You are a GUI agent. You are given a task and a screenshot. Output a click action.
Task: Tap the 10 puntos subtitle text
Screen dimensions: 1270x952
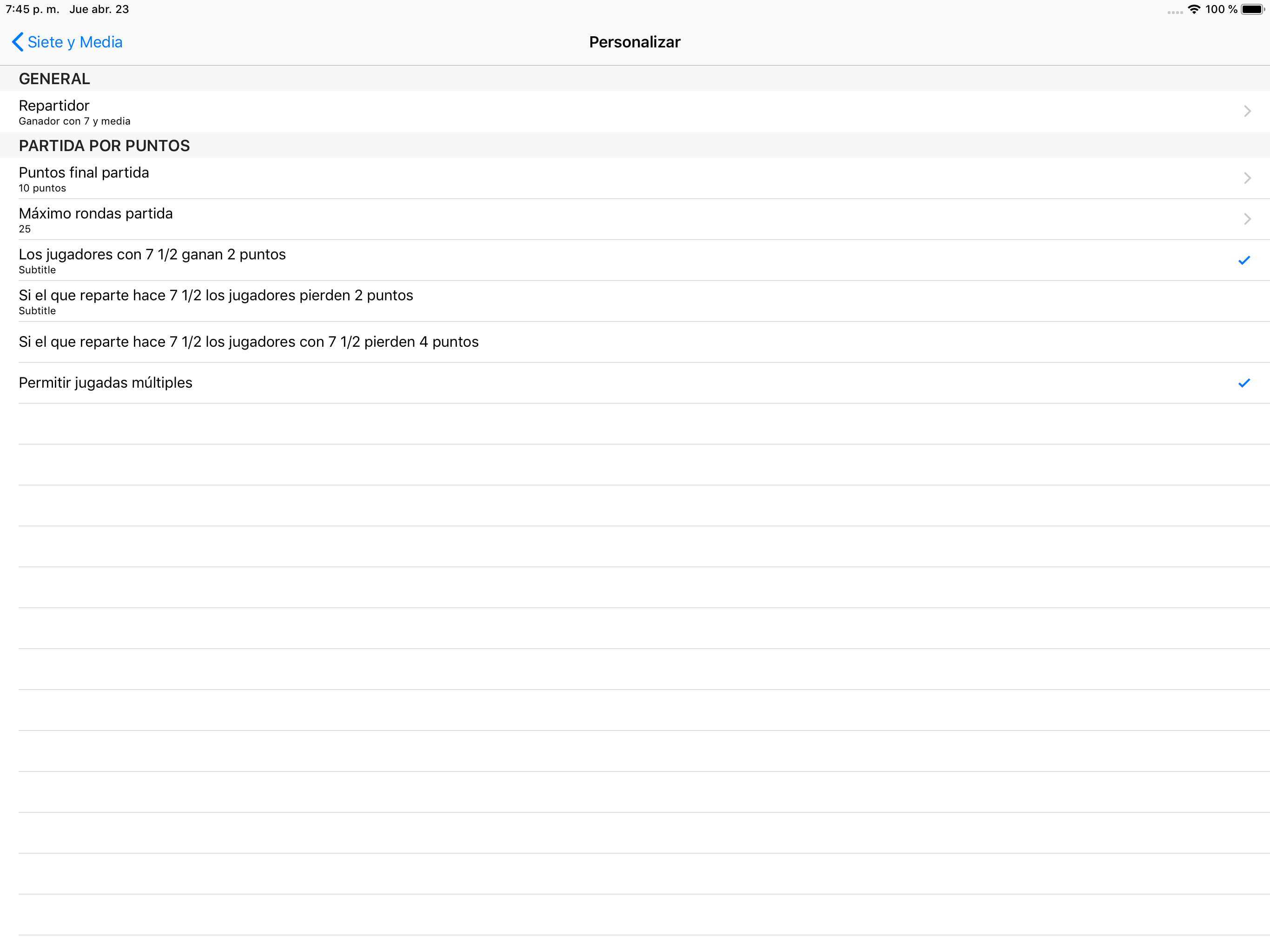(x=42, y=188)
